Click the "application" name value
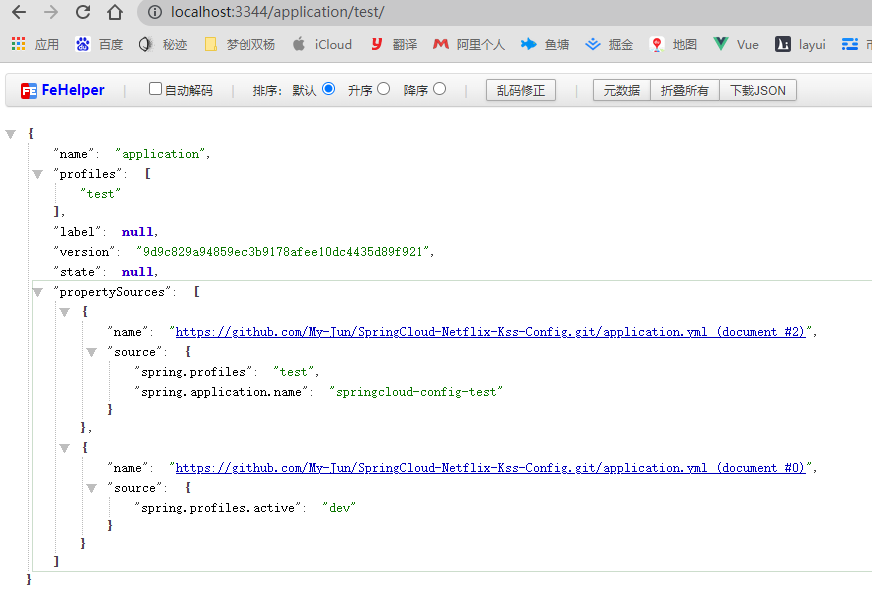The width and height of the screenshot is (872, 592). tap(160, 154)
